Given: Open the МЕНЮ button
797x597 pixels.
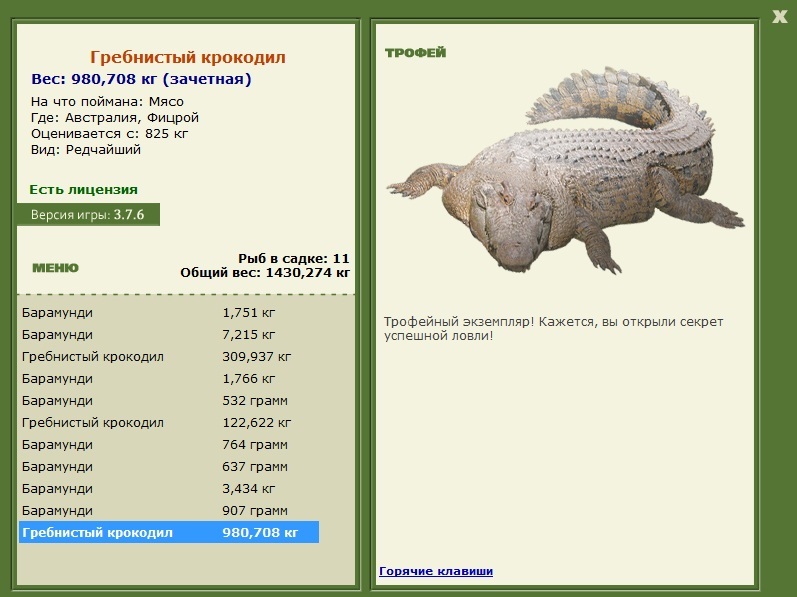Looking at the screenshot, I should [55, 268].
